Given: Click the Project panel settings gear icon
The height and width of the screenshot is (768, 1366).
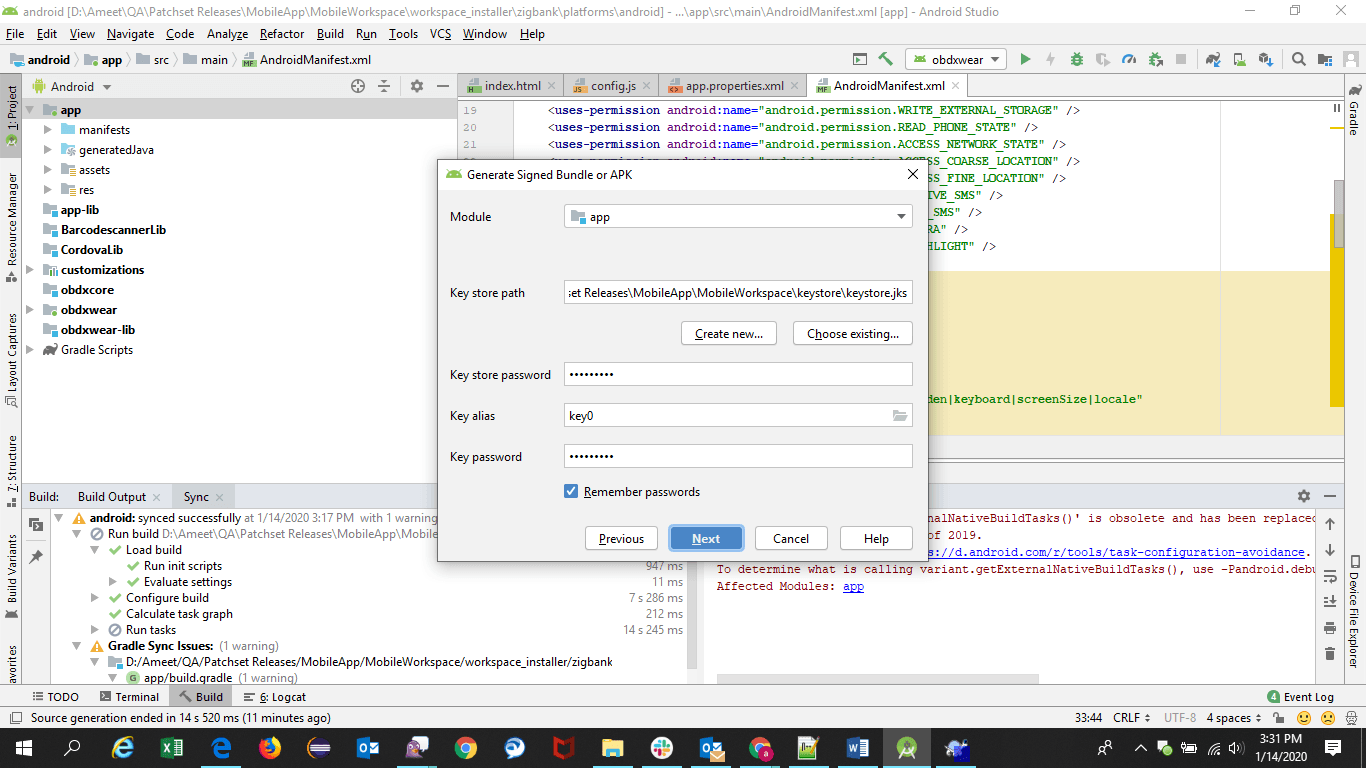Looking at the screenshot, I should pyautogui.click(x=417, y=87).
